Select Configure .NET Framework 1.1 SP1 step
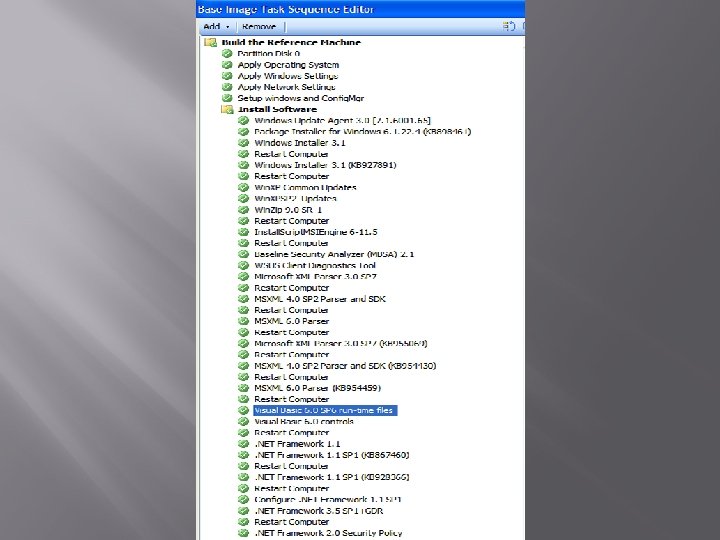Image resolution: width=720 pixels, height=540 pixels. 328,500
